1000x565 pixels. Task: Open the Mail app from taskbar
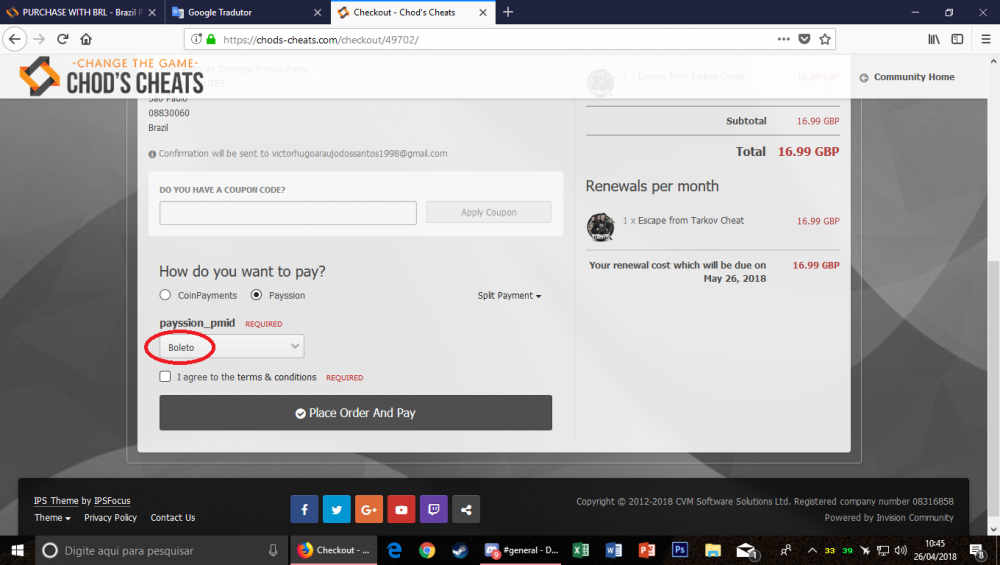(x=746, y=550)
